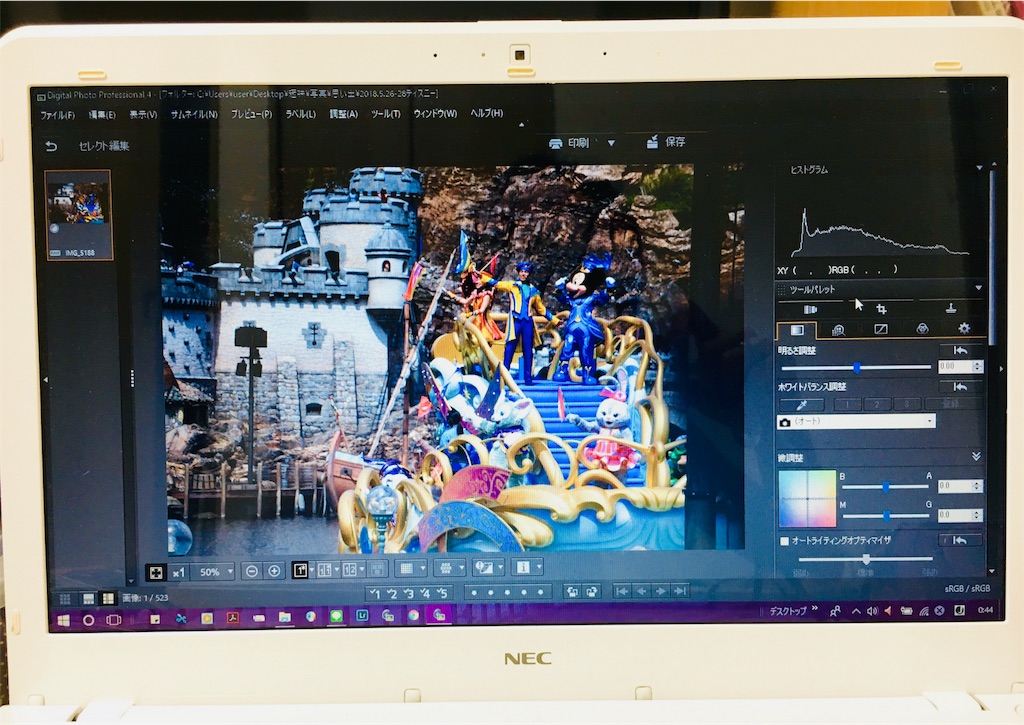
Task: Click the fit-to-window view icon
Action: (155, 572)
